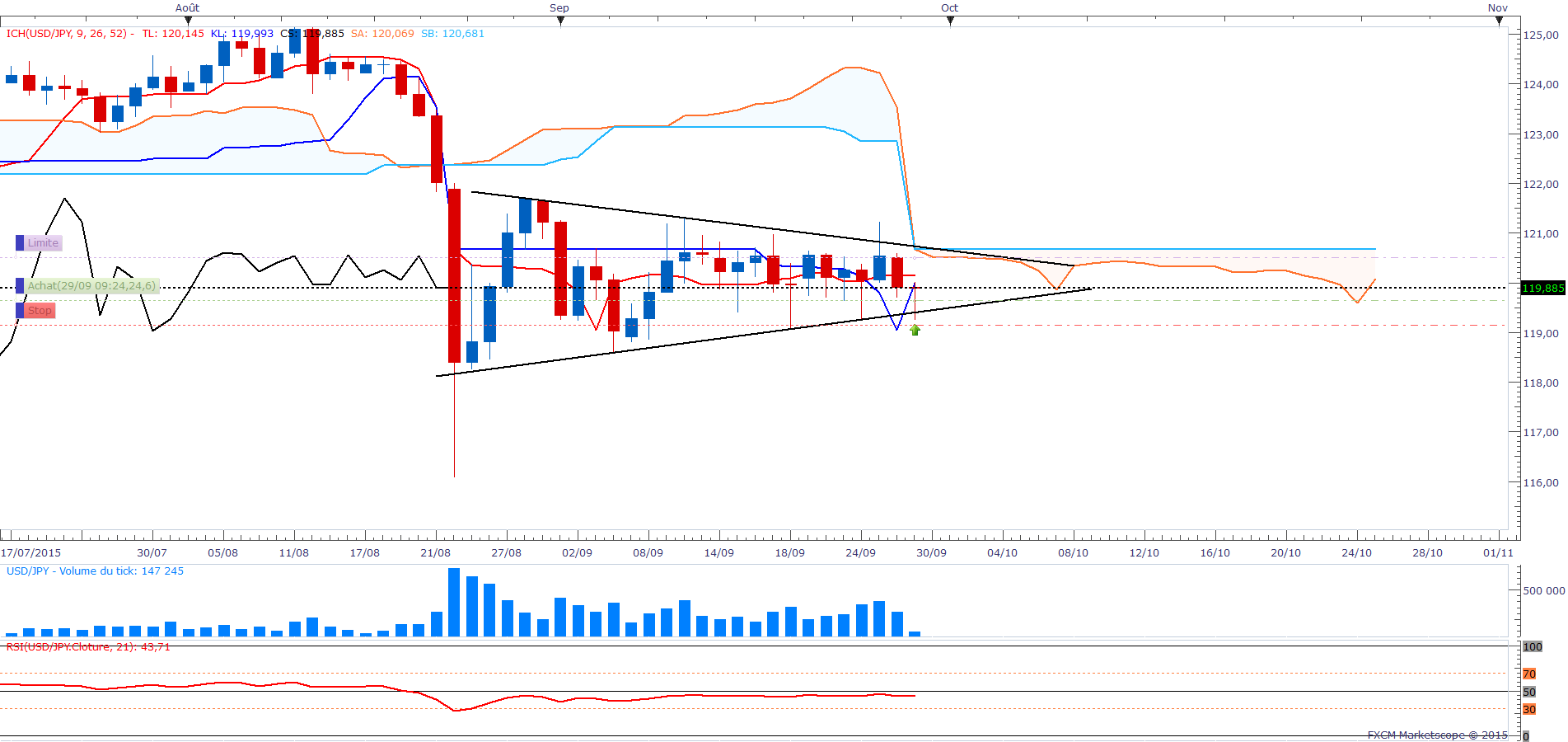
Task: Click the Sep month marker triangle
Action: point(561,21)
